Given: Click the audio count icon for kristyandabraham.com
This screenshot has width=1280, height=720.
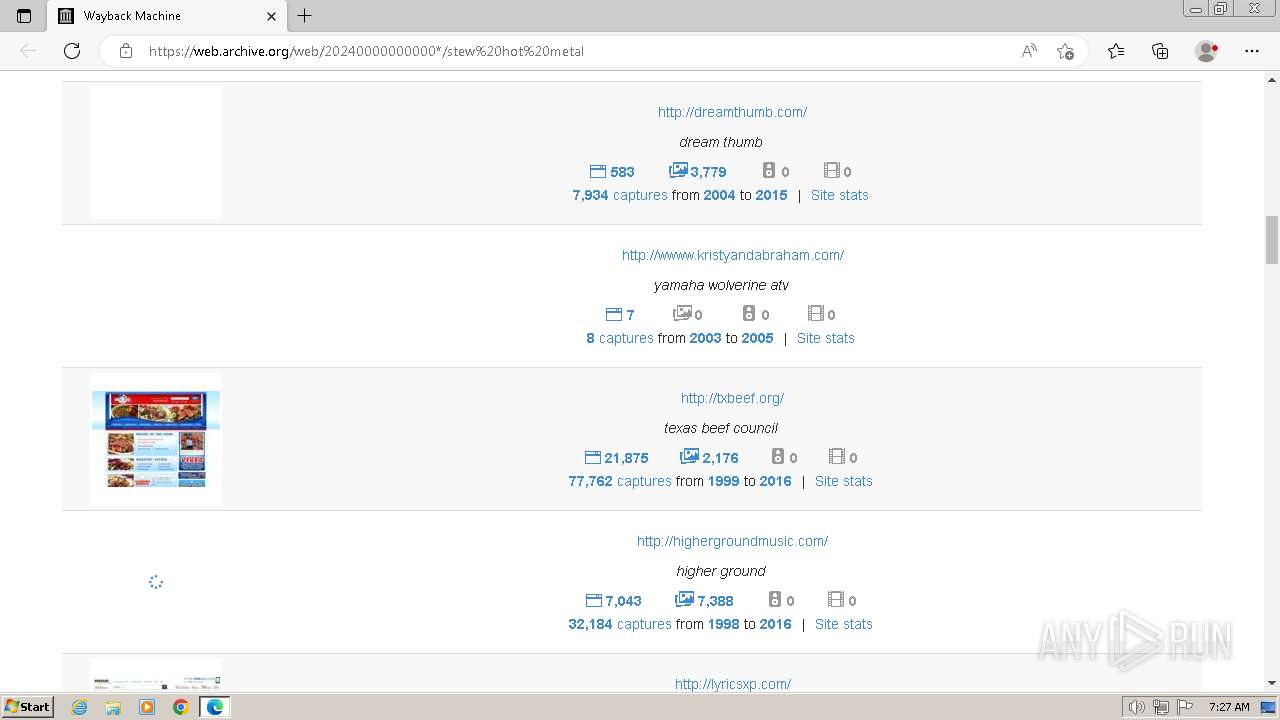Looking at the screenshot, I should coord(749,314).
